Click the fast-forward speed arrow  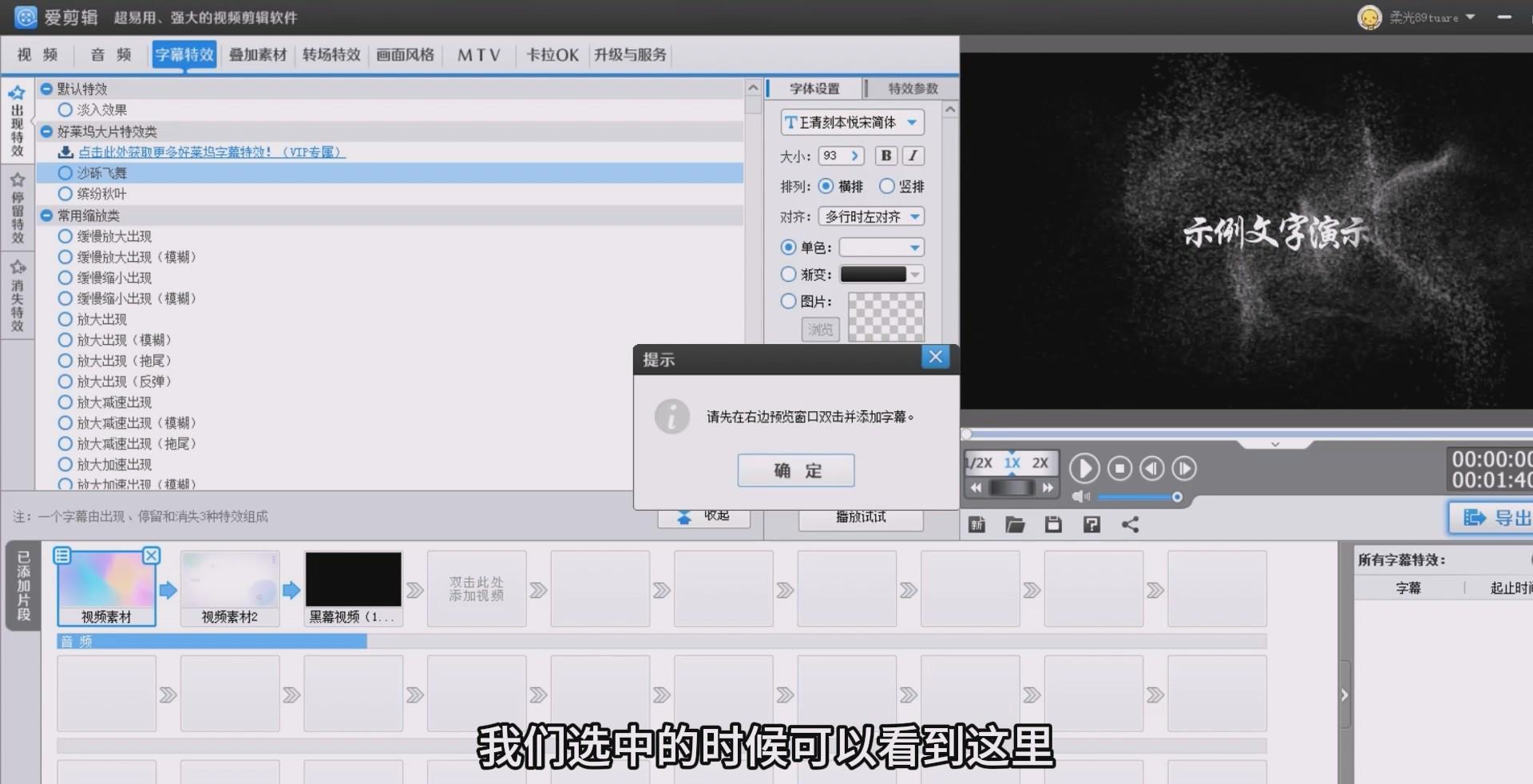1048,488
